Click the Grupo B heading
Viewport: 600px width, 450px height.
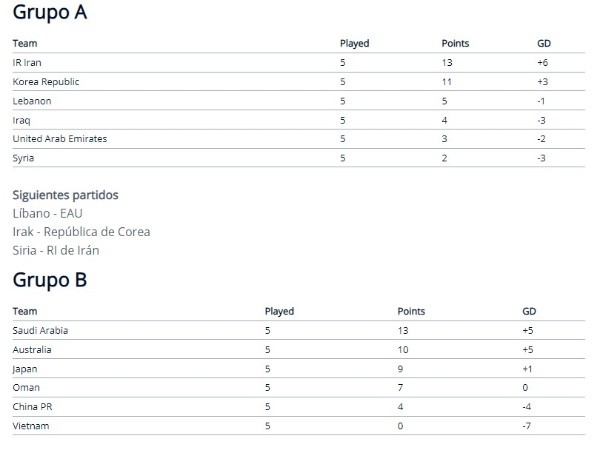coord(49,280)
